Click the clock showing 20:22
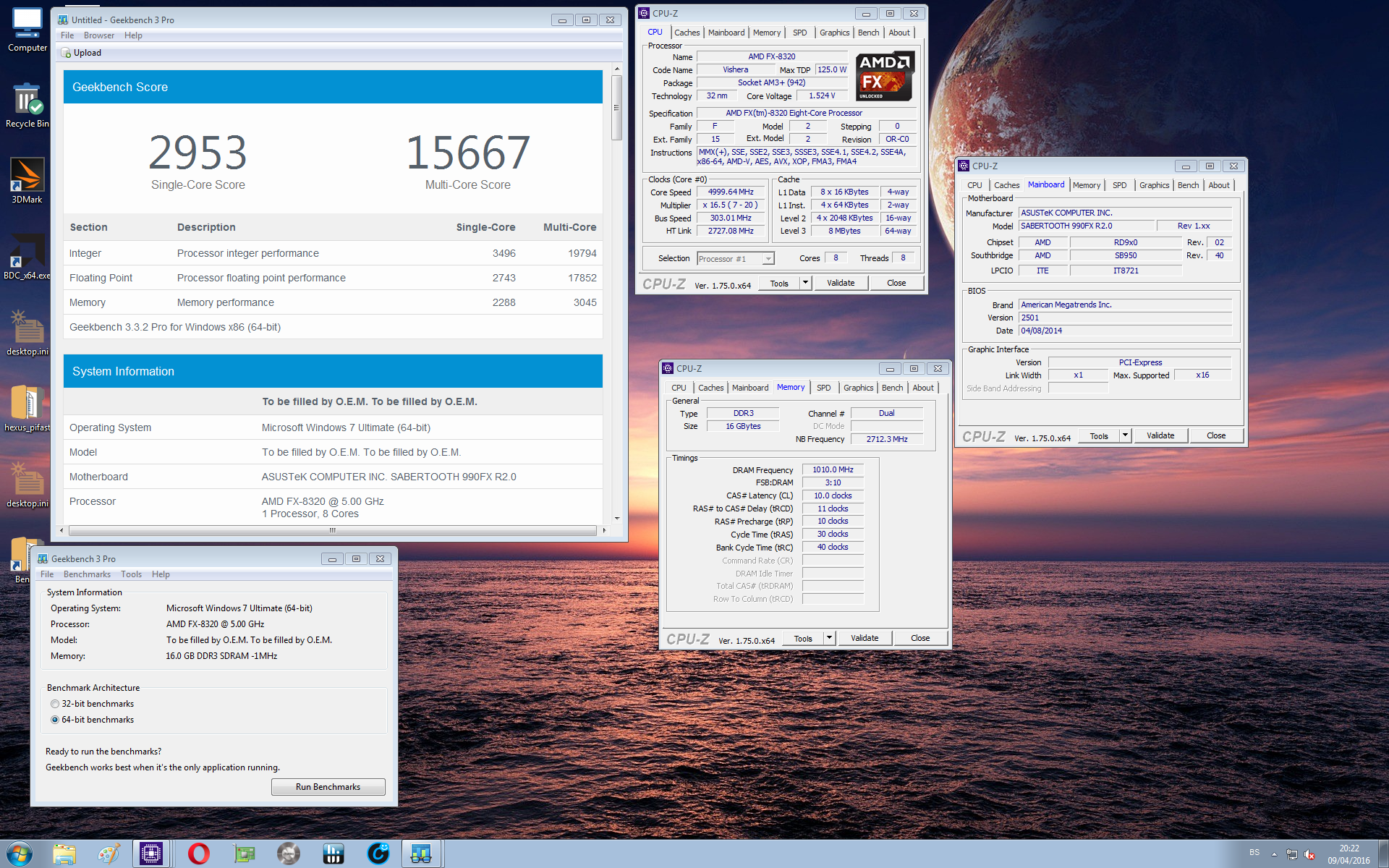The height and width of the screenshot is (868, 1389). [1348, 848]
